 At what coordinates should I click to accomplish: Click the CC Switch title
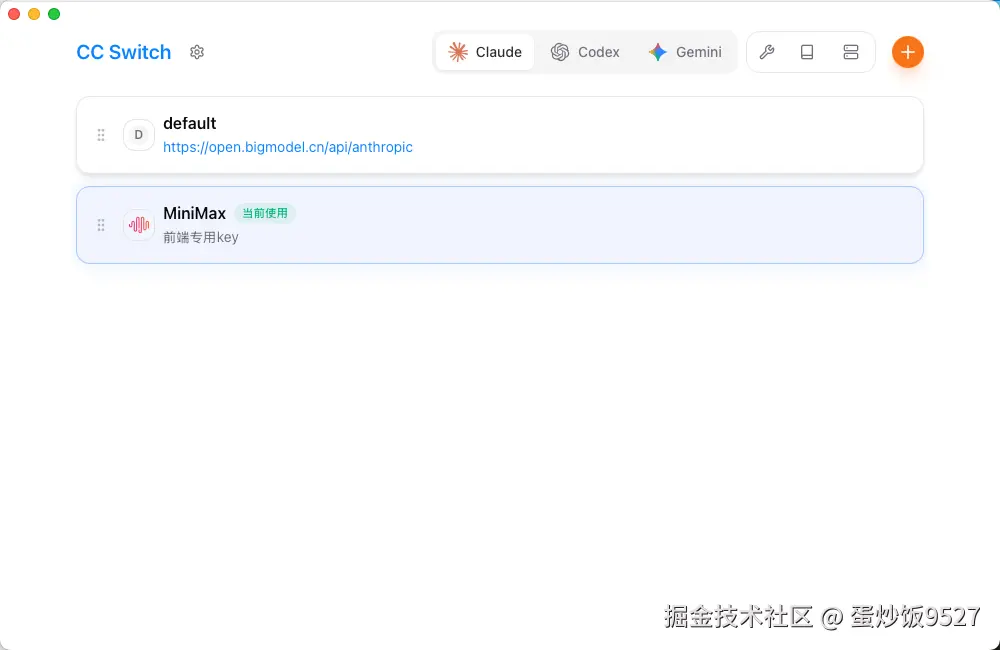124,52
